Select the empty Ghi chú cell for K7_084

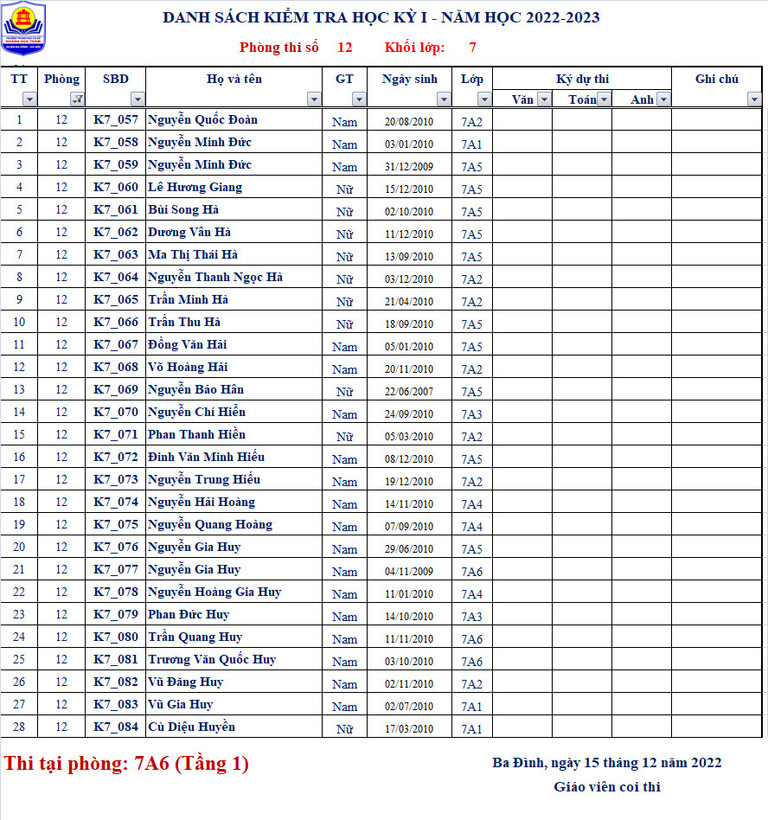point(716,727)
